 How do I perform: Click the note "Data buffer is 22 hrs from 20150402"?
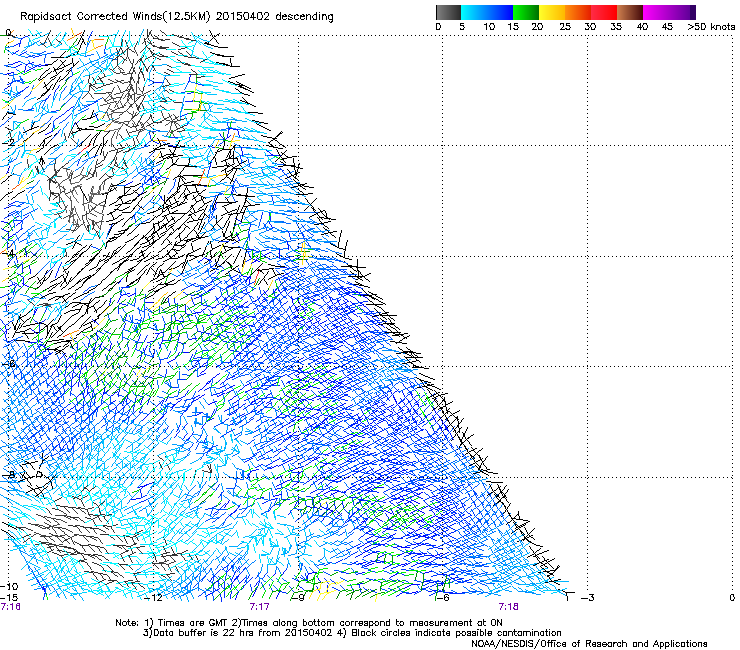(243, 633)
